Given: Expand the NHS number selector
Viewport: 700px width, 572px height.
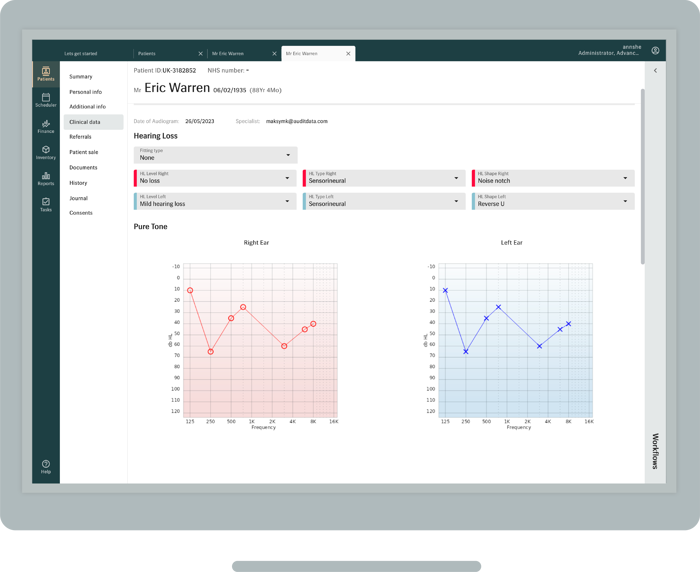Looking at the screenshot, I should click(x=228, y=71).
